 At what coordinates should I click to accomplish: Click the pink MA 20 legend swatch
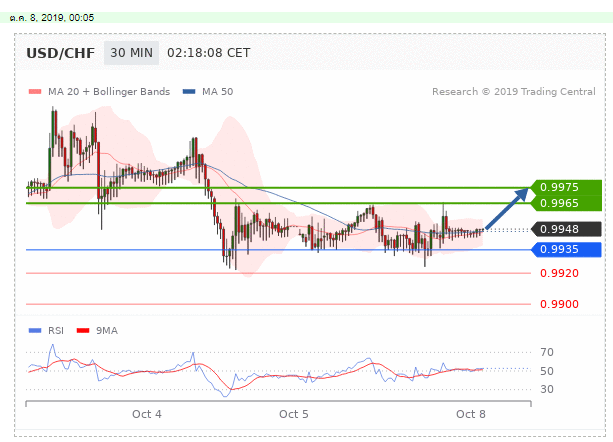[x=35, y=92]
